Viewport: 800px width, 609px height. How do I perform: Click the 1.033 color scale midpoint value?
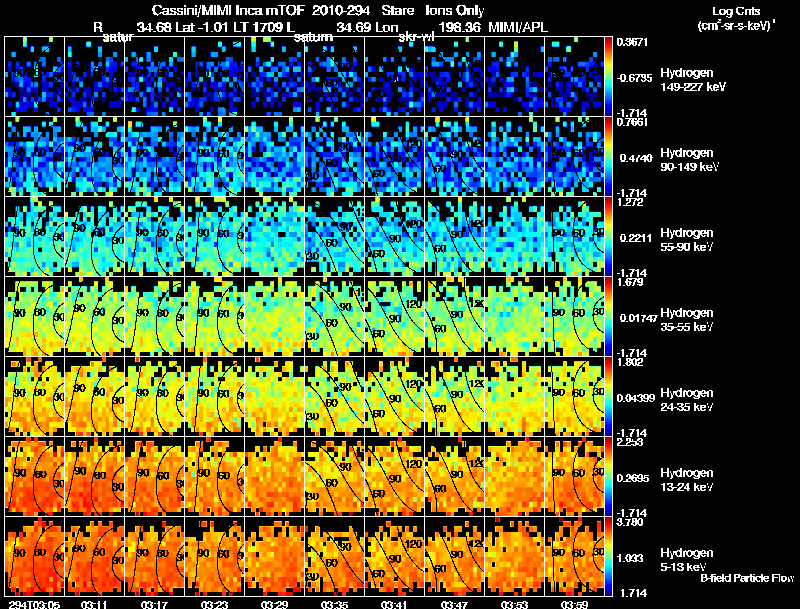tap(632, 559)
